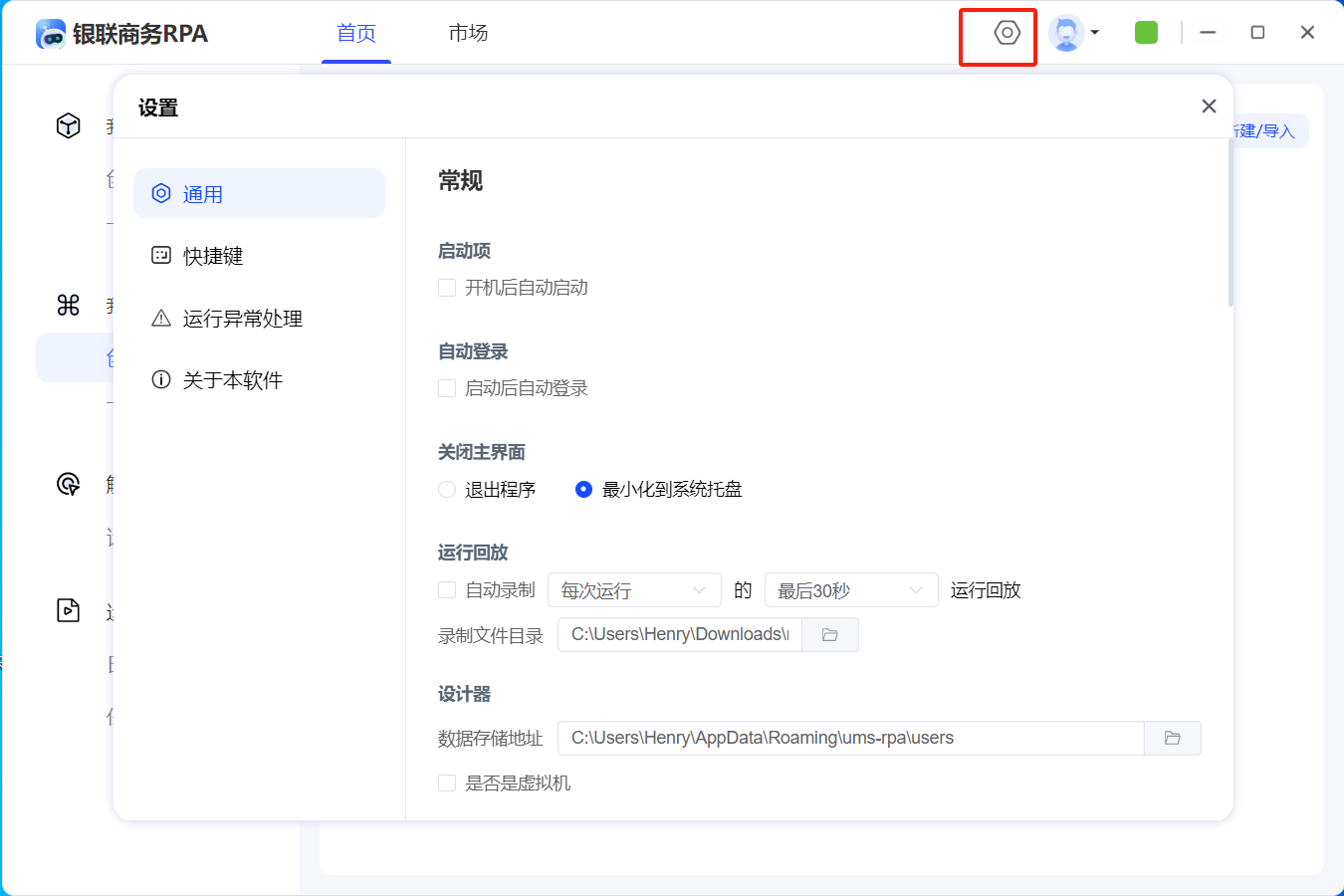
Task: Click the 数据存储地址 path input field
Action: [x=850, y=738]
